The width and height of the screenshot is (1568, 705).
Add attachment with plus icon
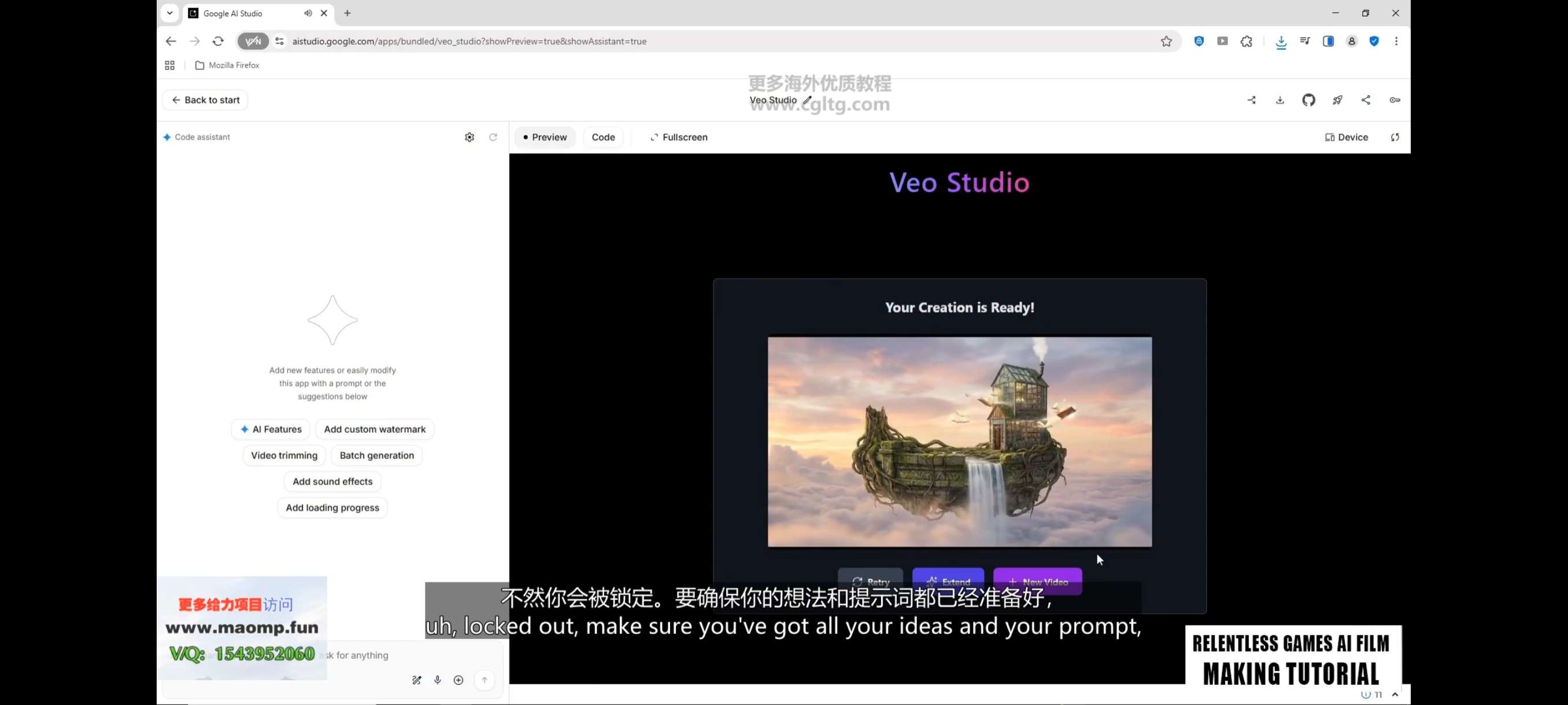pyautogui.click(x=458, y=680)
